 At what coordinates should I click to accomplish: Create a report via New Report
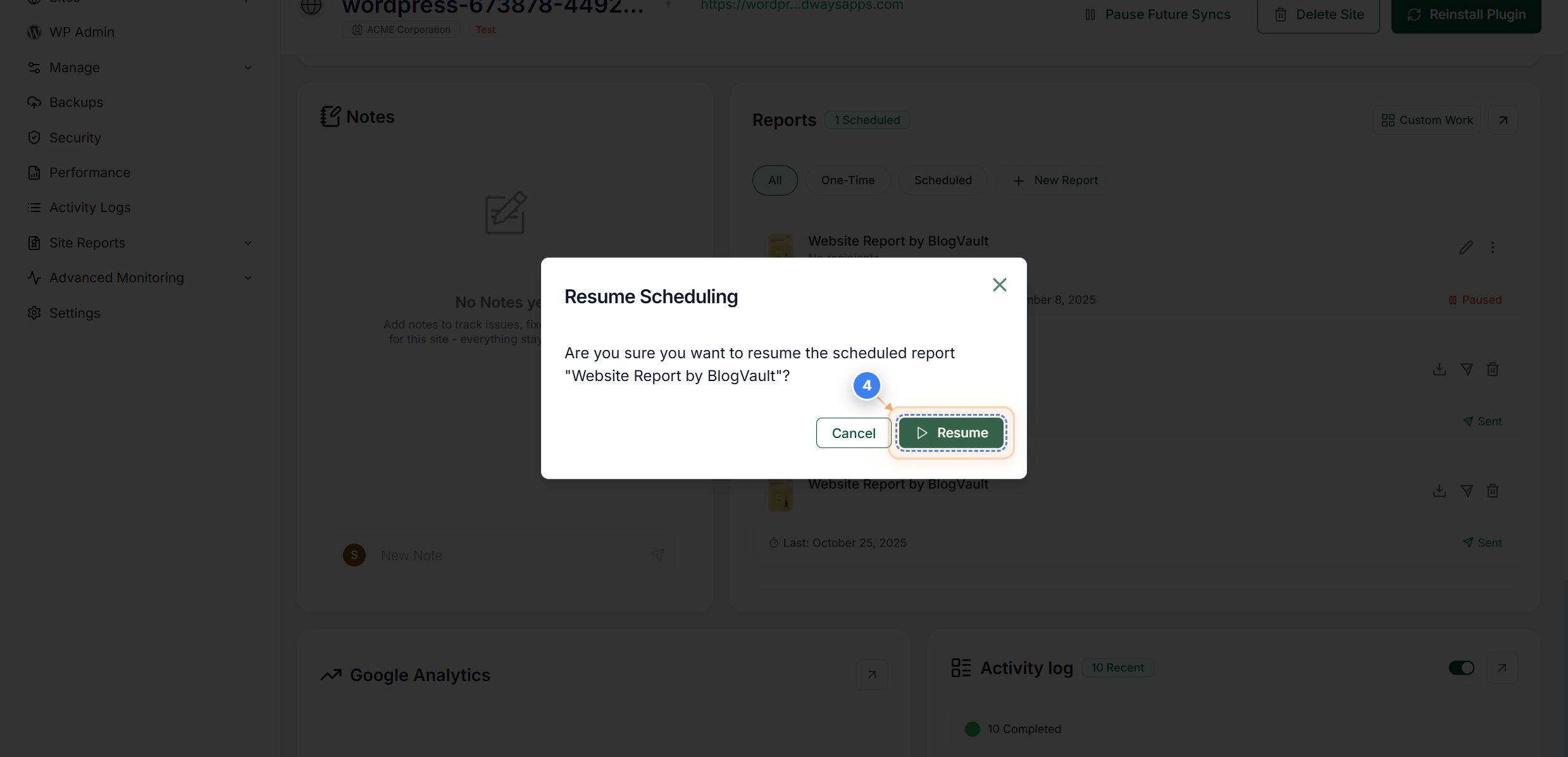[1055, 180]
